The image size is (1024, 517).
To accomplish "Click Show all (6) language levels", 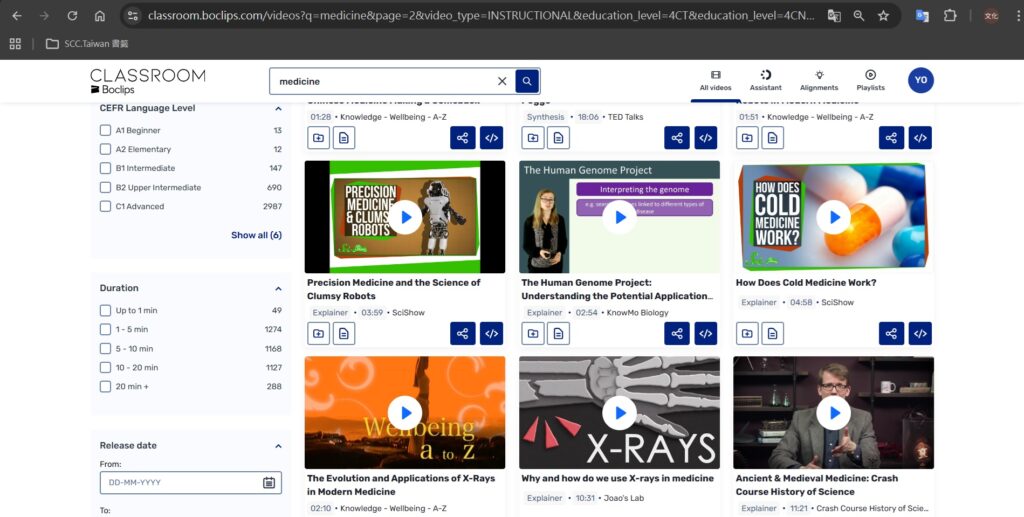I will (x=256, y=235).
